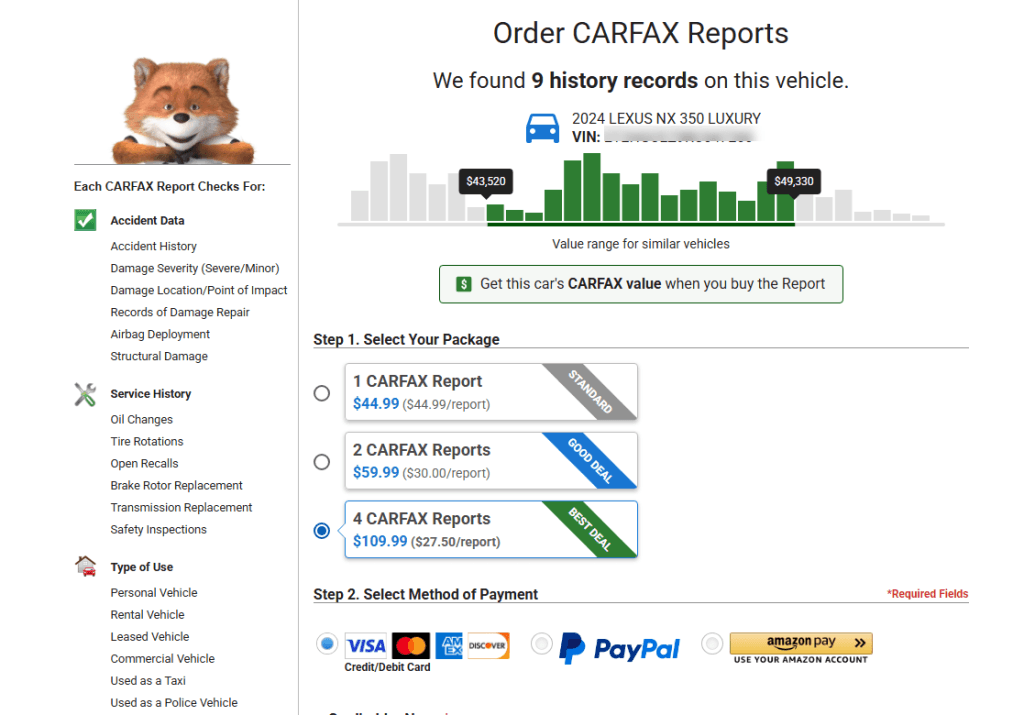
Task: Select the 1 CARFAX Report radio button
Action: [x=322, y=393]
